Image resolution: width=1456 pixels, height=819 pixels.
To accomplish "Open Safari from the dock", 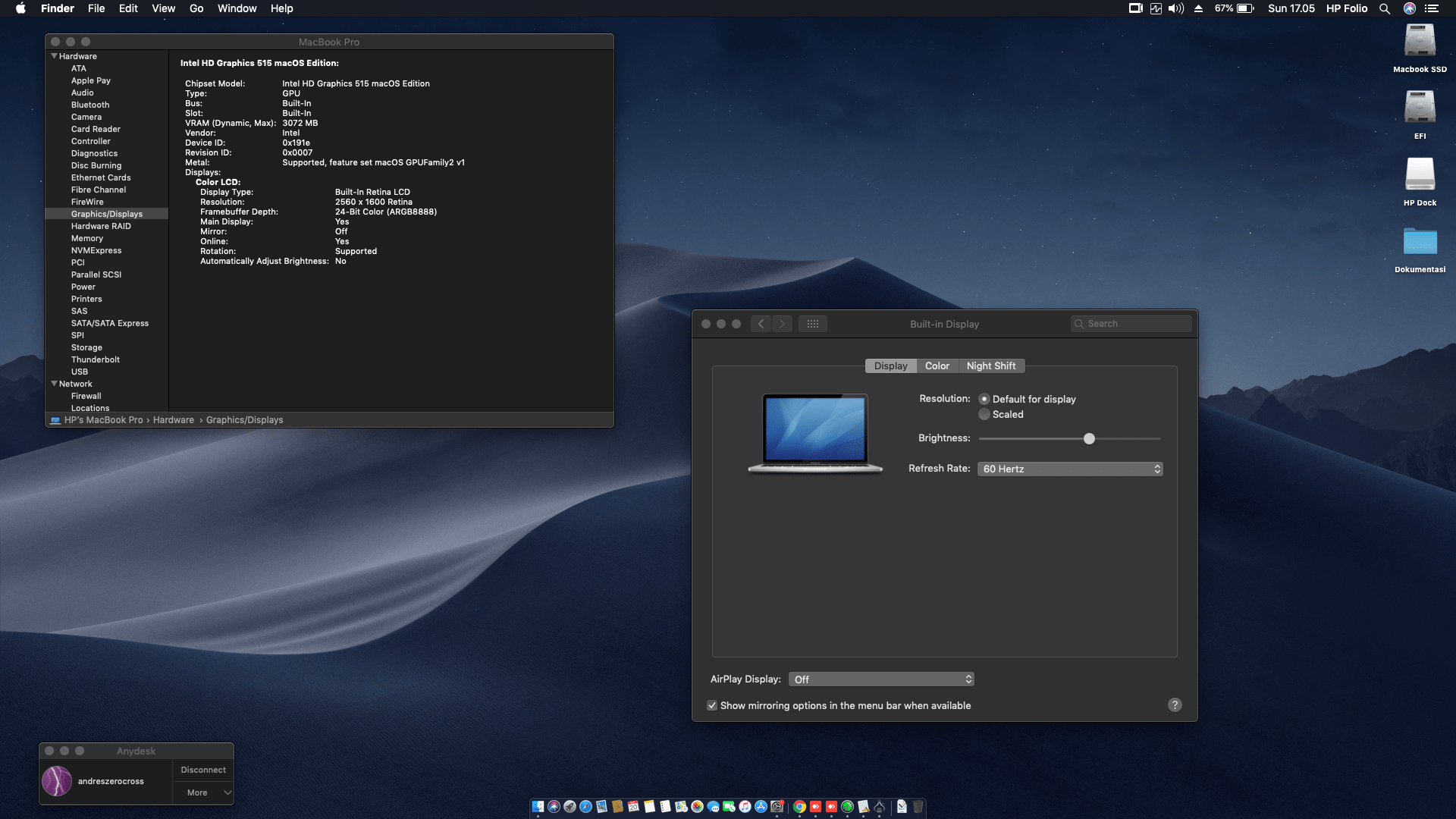I will coord(585,806).
